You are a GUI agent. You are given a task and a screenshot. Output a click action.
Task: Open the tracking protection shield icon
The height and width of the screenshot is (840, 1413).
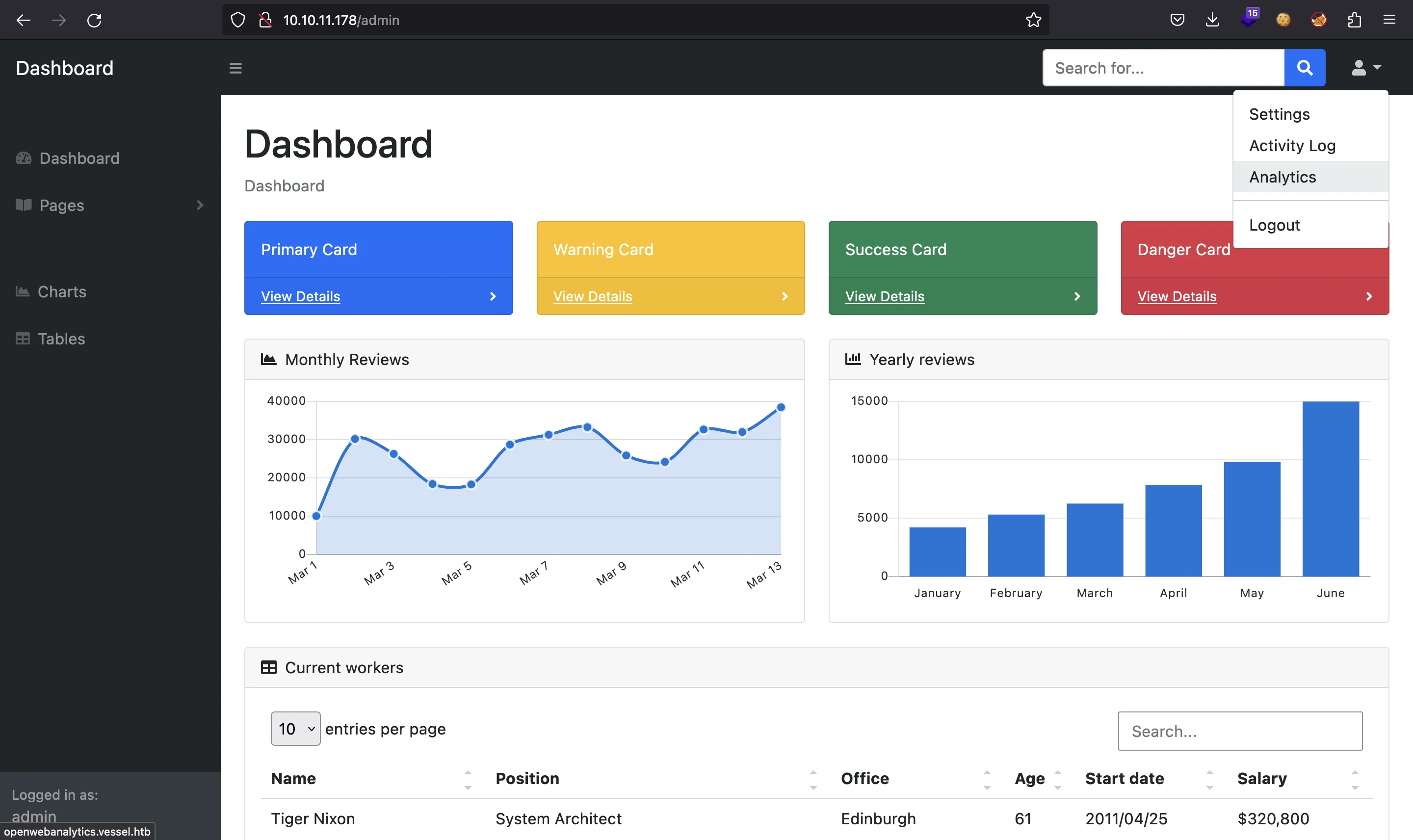pos(237,21)
